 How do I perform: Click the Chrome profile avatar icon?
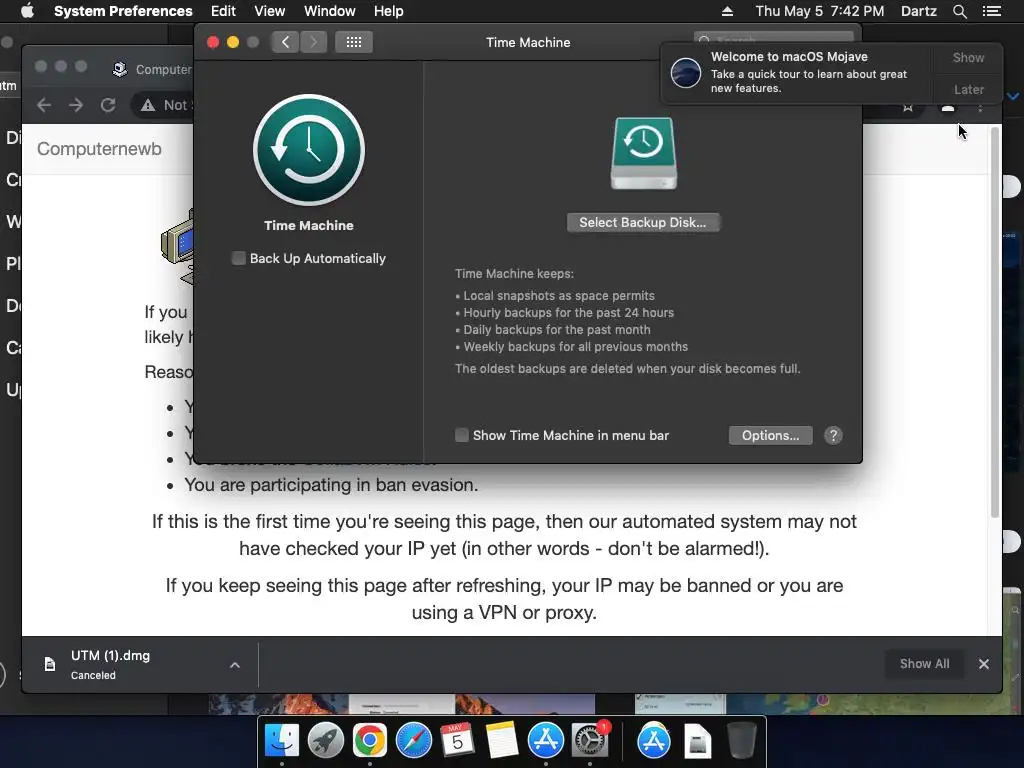(x=948, y=108)
